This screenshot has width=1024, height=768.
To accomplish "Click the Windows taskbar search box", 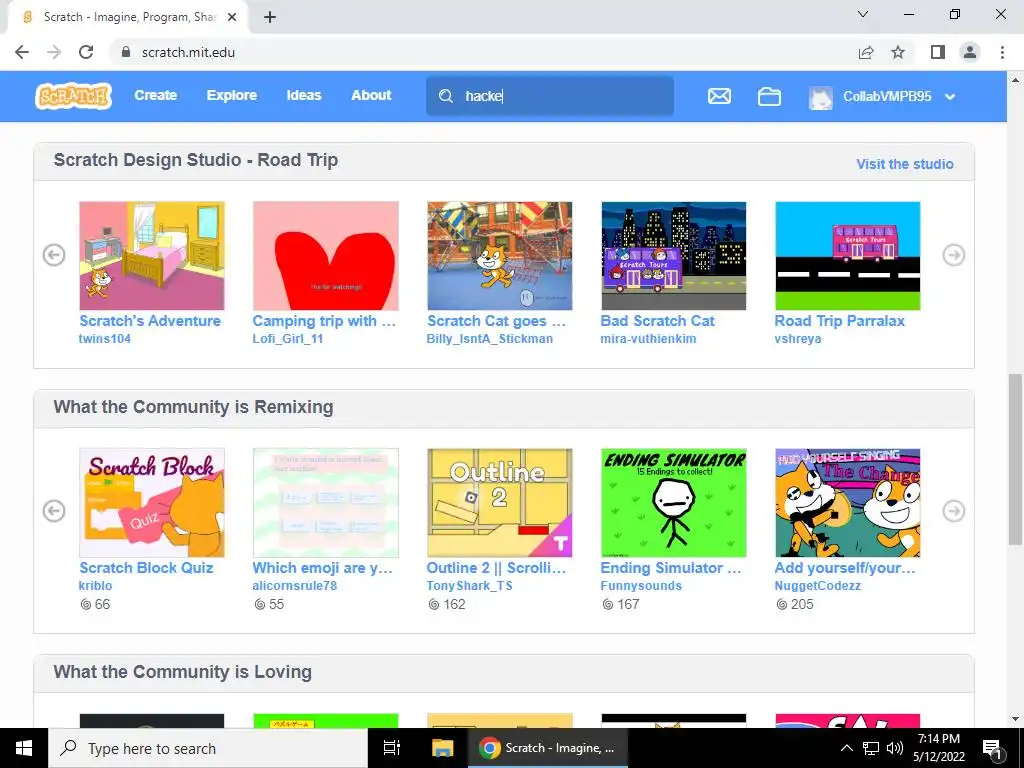I will point(208,748).
